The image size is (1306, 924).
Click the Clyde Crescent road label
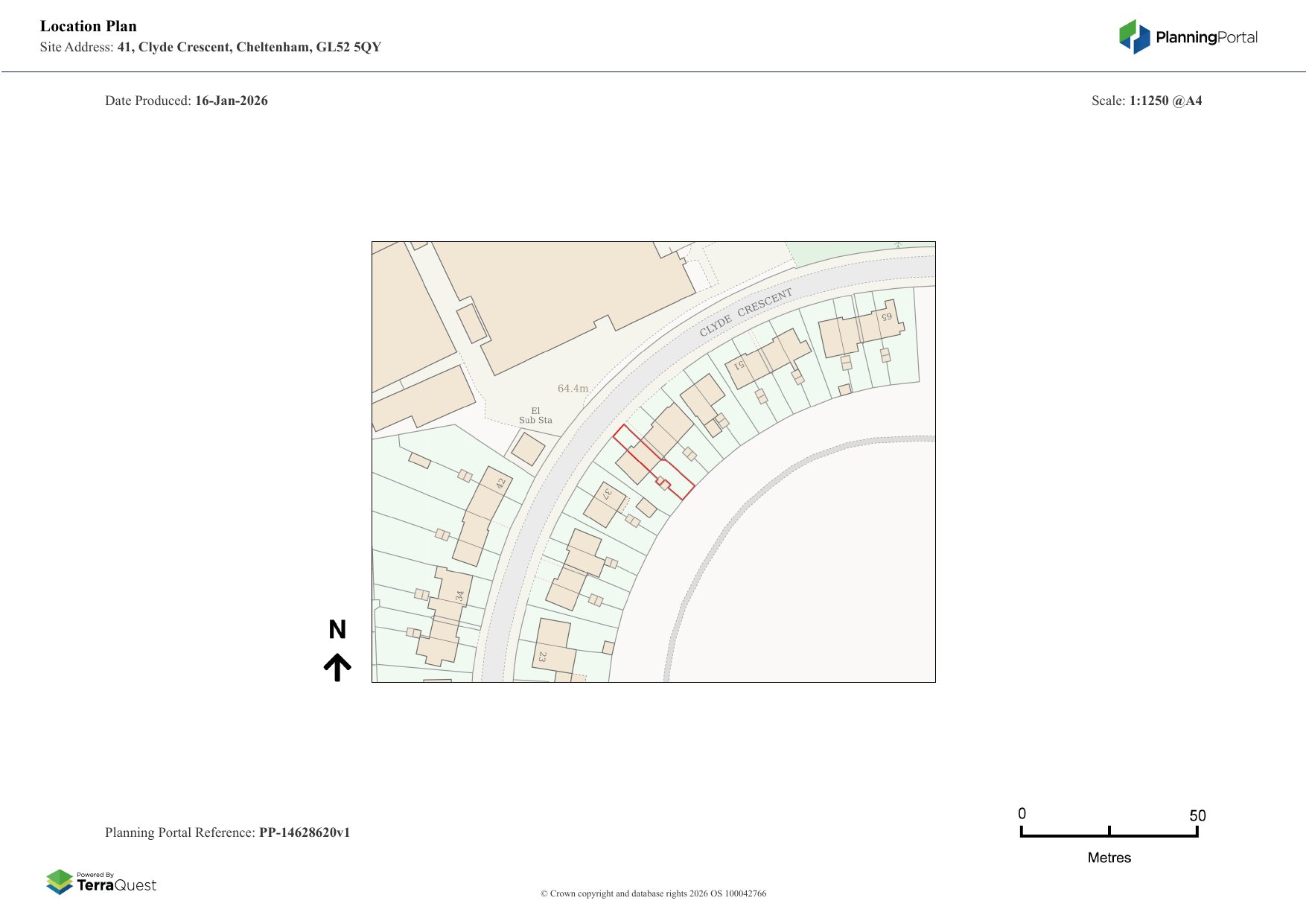coord(745,313)
